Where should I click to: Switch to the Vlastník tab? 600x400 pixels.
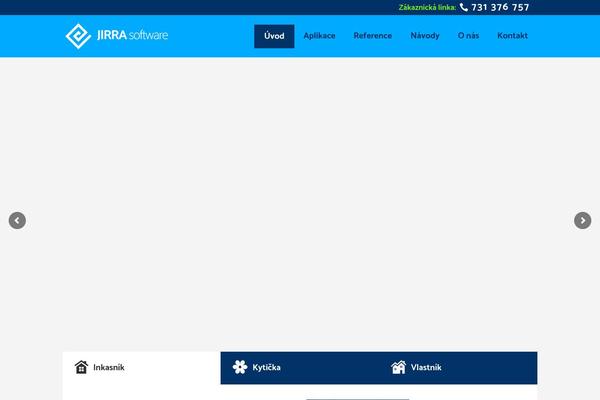(458, 367)
